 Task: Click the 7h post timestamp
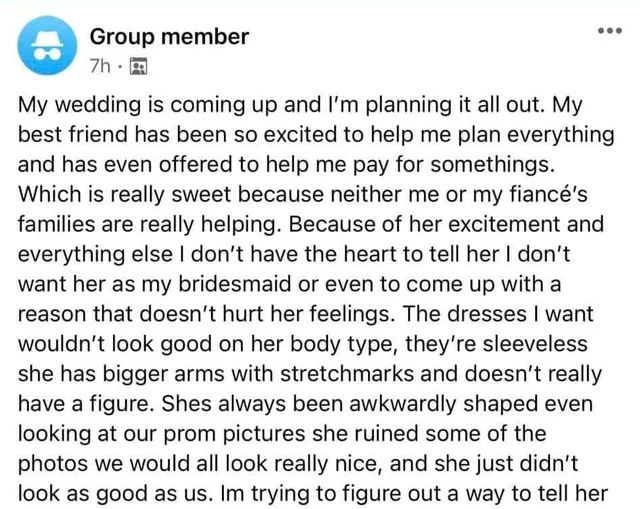pos(102,67)
